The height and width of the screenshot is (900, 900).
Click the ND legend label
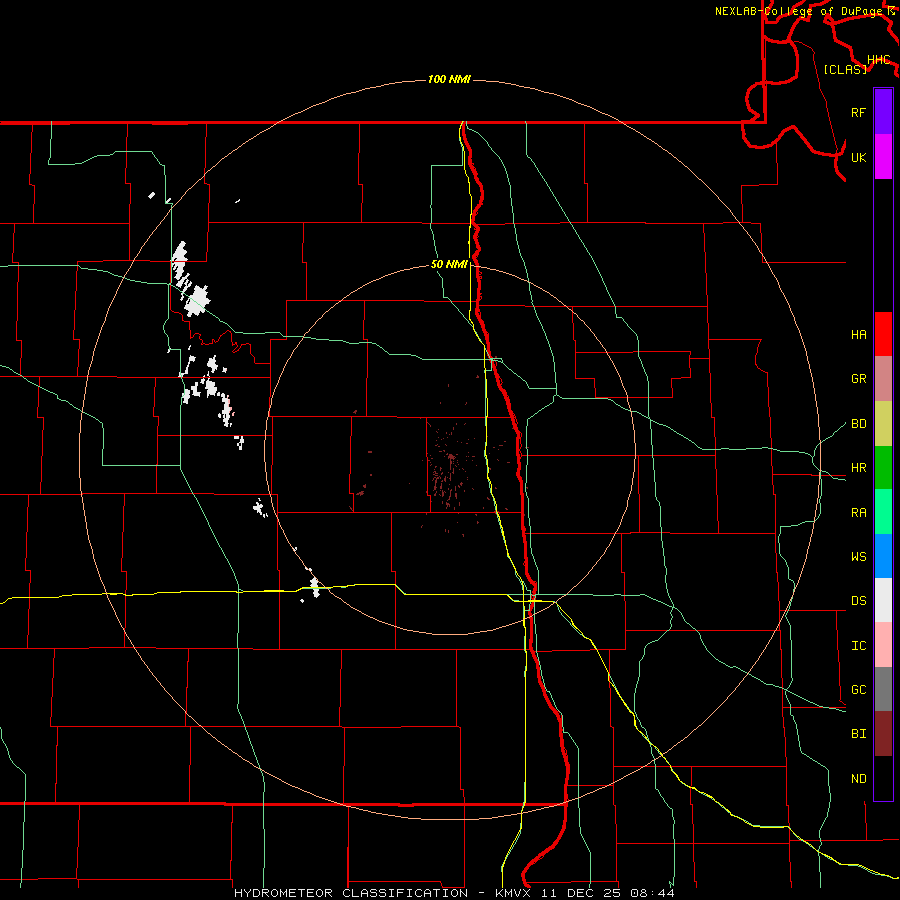click(858, 779)
